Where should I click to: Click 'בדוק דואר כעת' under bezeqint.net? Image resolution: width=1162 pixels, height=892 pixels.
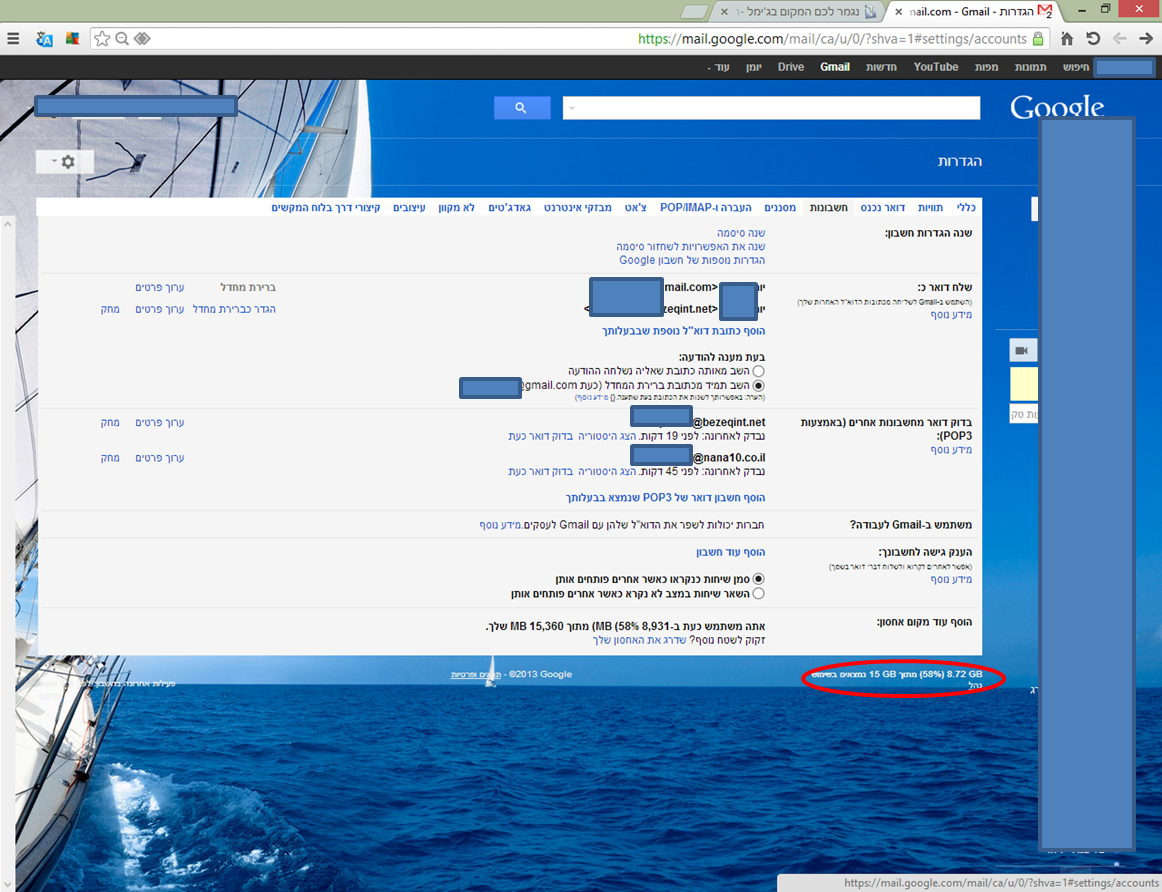pyautogui.click(x=540, y=436)
